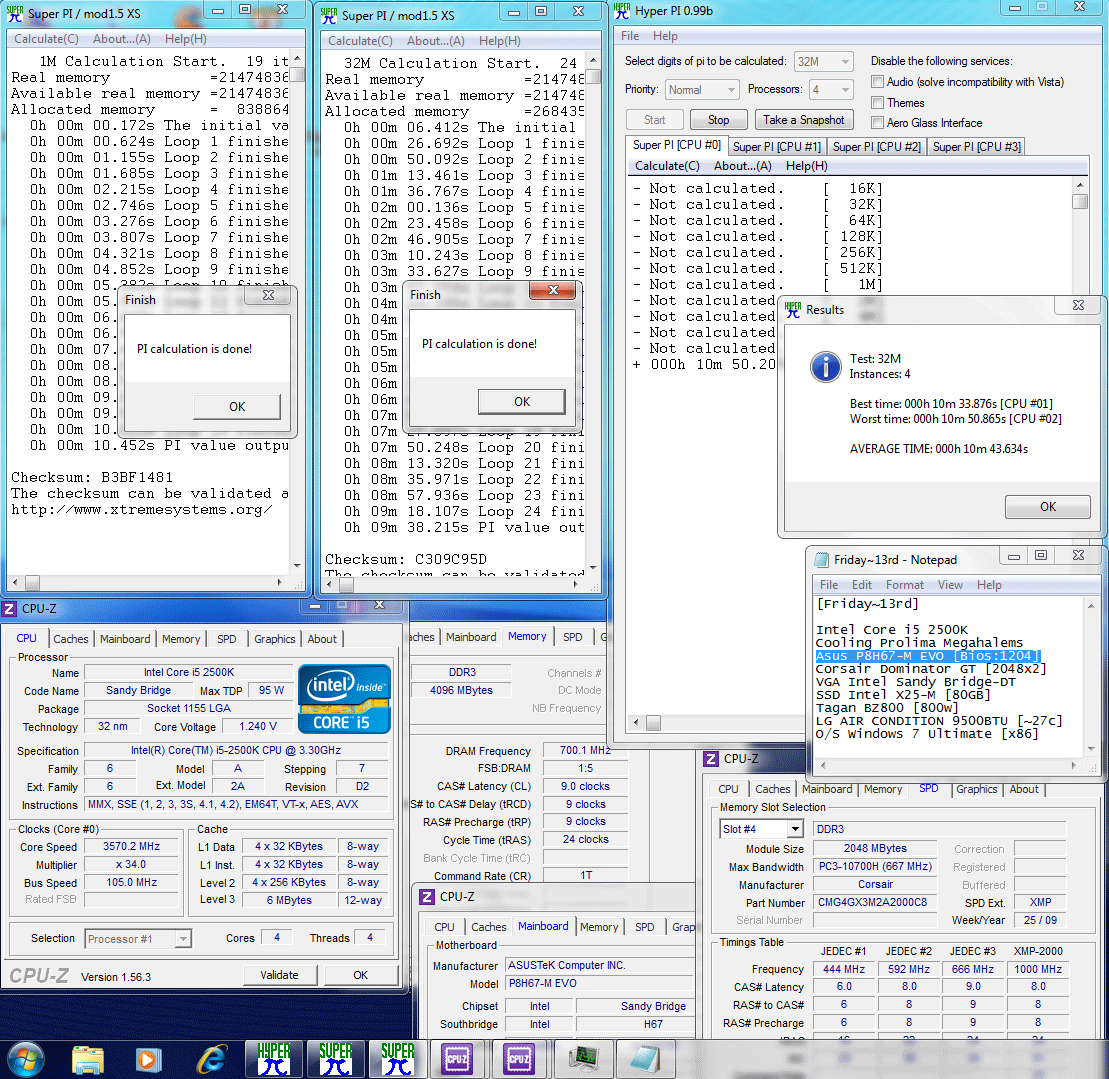Select the Notepad taskbar icon

[645, 1058]
